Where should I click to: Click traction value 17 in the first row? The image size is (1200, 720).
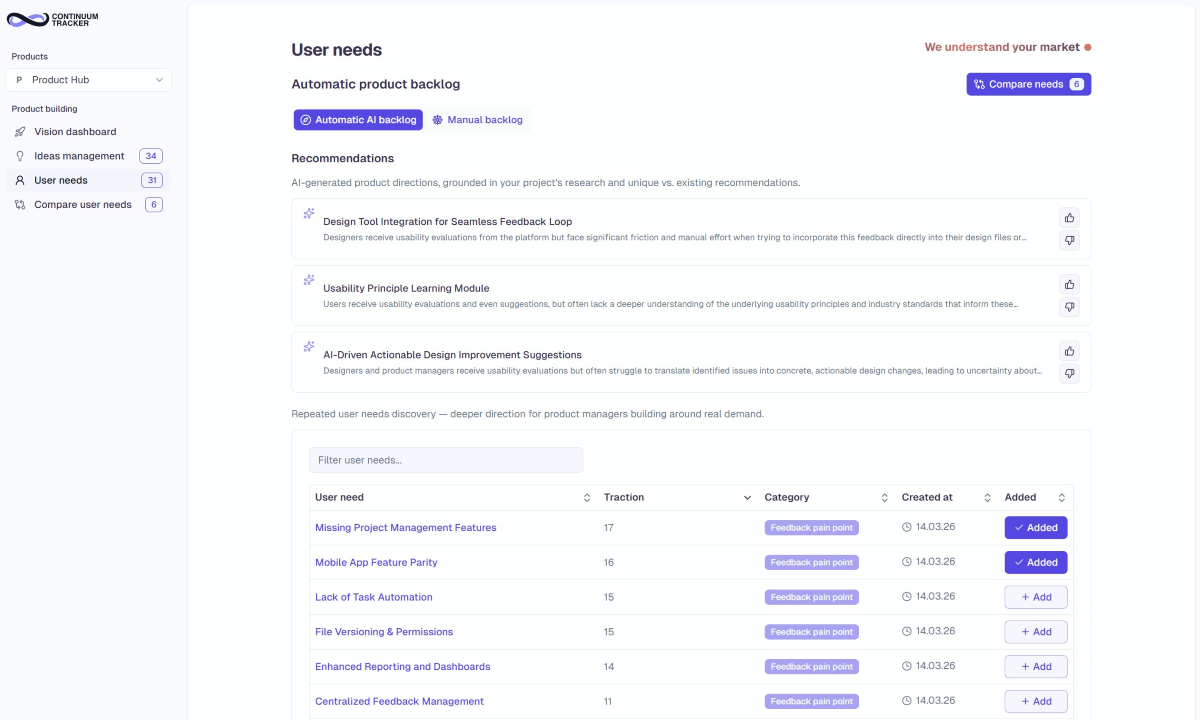(609, 528)
